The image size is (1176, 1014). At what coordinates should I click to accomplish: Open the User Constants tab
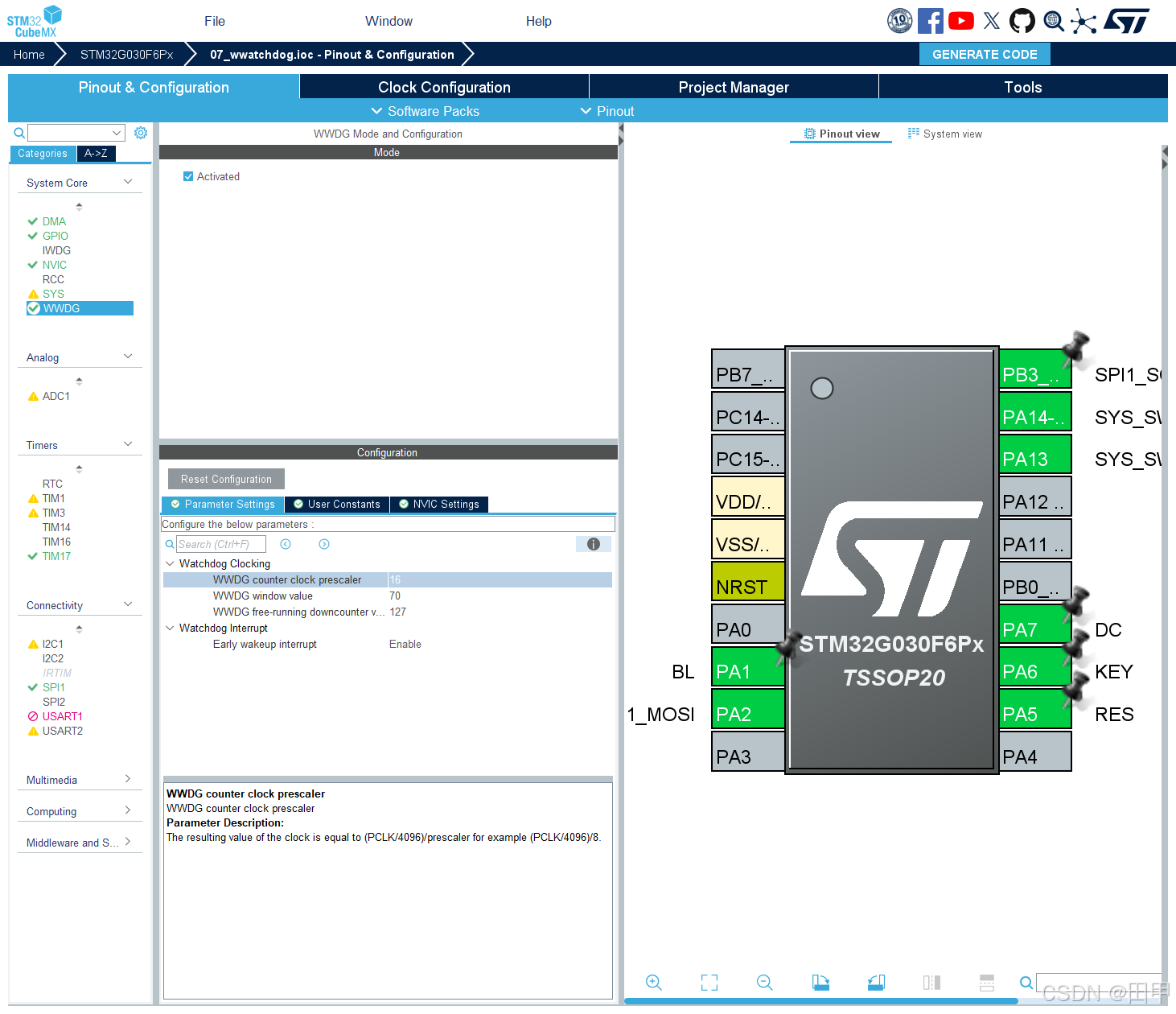click(x=337, y=505)
